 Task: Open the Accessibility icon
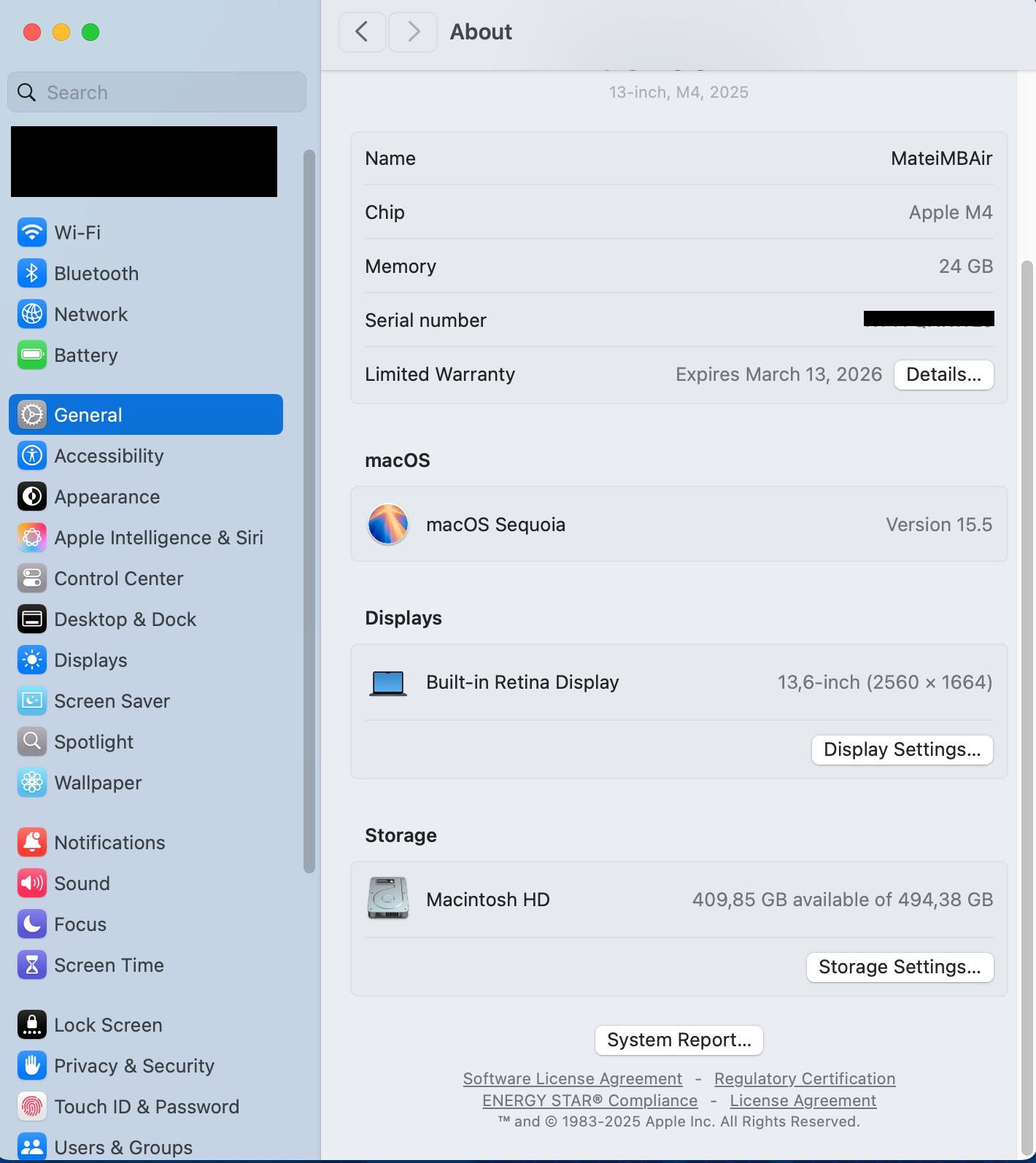[x=32, y=456]
